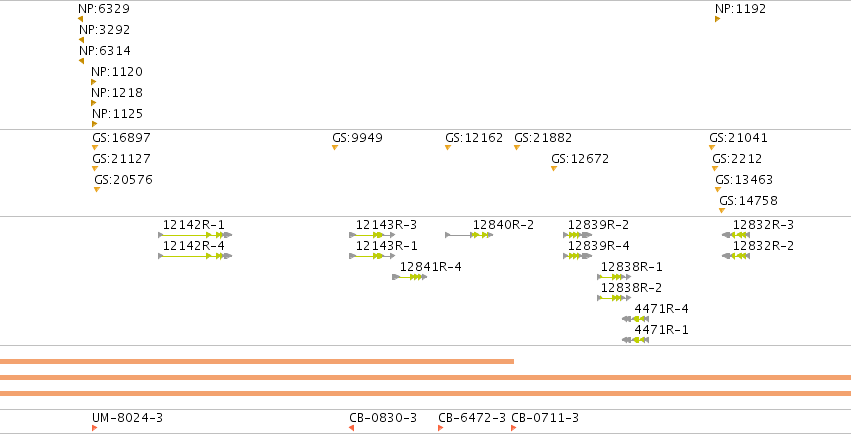Click transcript 12142R-4 gene model
The width and height of the screenshot is (851, 434).
coord(195,256)
